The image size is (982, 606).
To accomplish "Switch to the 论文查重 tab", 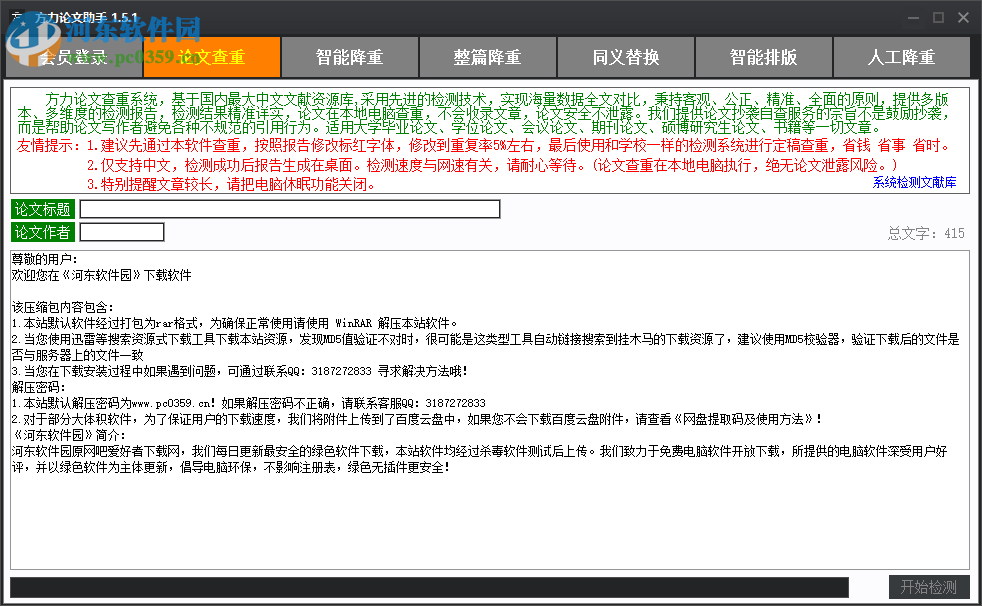I will pos(210,57).
